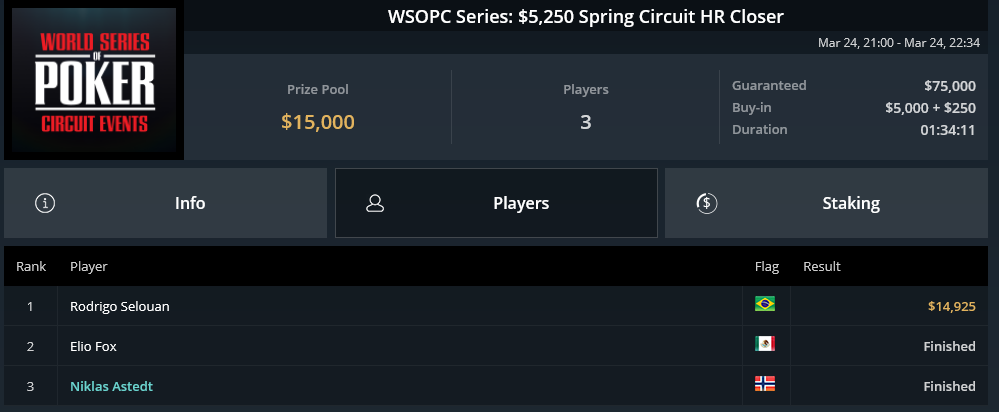Sort by the Result column header
The image size is (999, 412).
[x=822, y=266]
